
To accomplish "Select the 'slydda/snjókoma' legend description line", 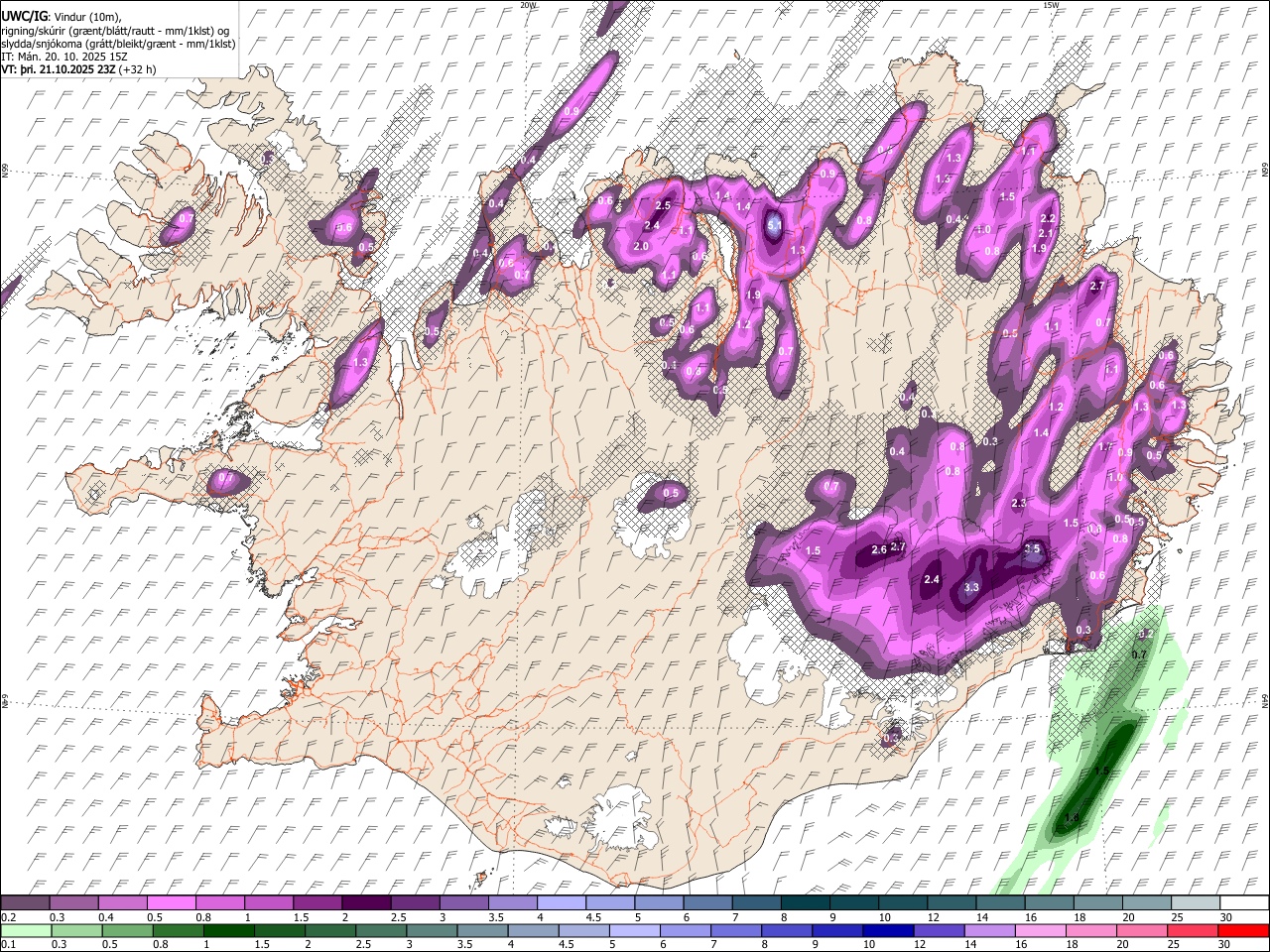I will coord(118,44).
